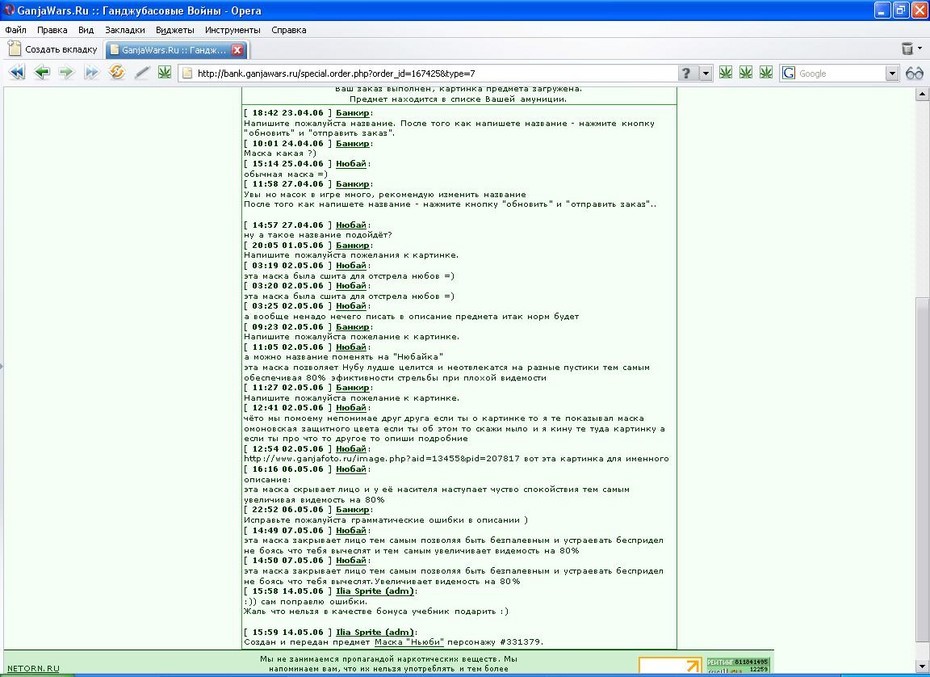Click the vertical scrollbar up arrow
The width and height of the screenshot is (930, 677).
click(x=922, y=94)
